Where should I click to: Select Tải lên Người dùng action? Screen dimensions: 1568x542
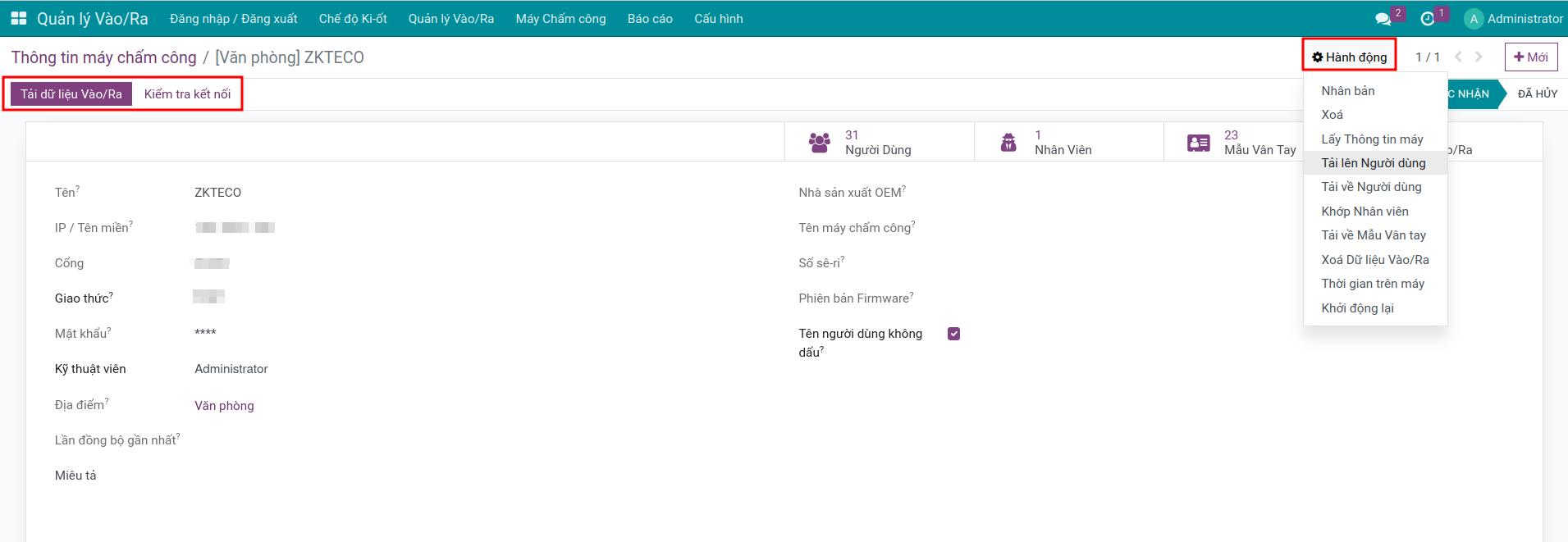click(x=1373, y=163)
